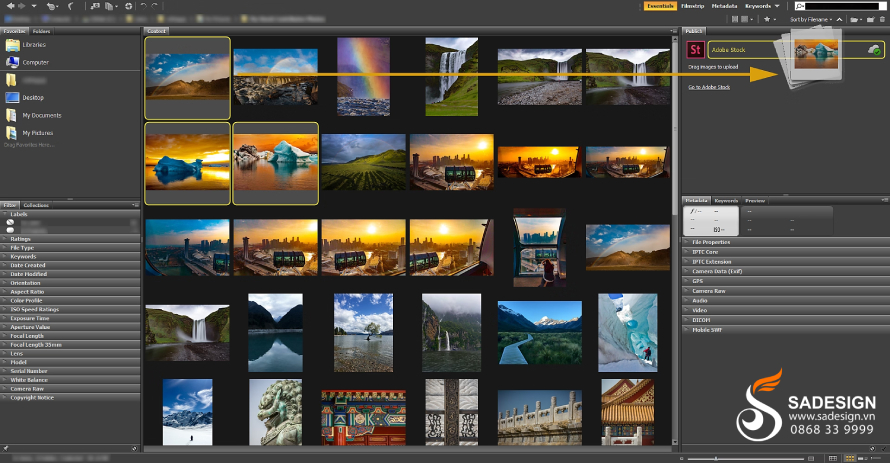Switch to the Filmstrip workspace
Image resolution: width=890 pixels, height=463 pixels.
pos(692,6)
